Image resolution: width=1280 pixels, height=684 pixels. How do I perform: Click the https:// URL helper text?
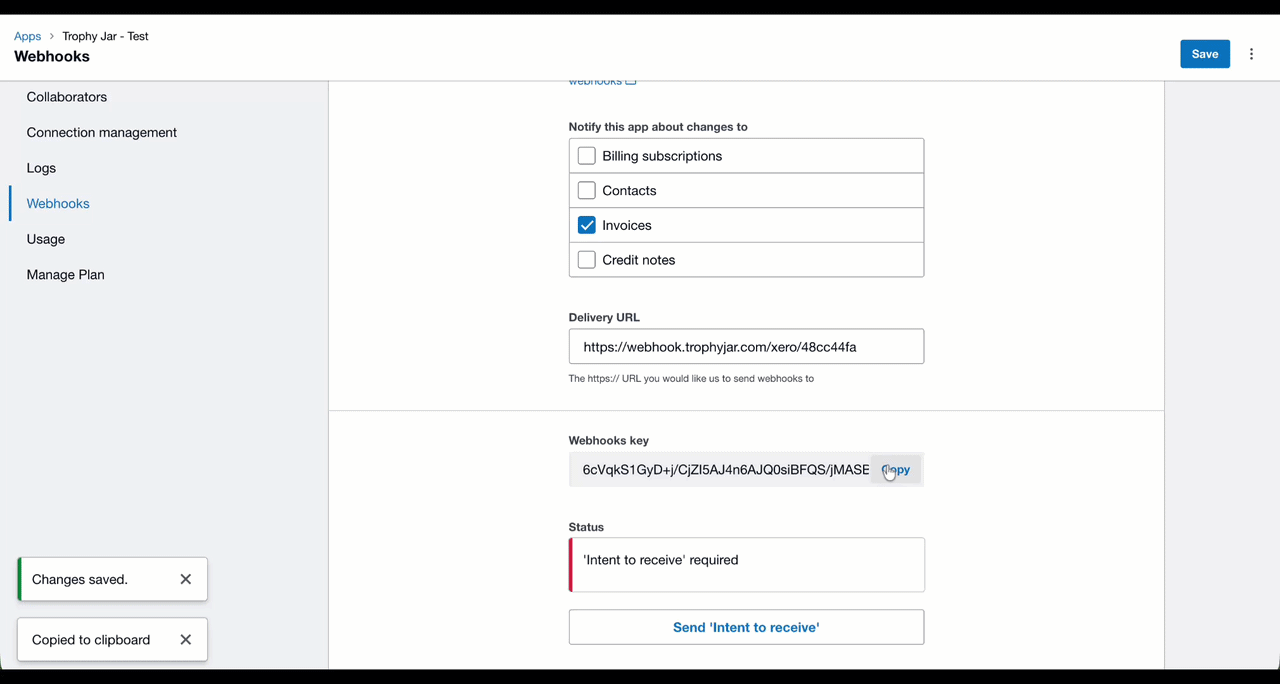(691, 379)
